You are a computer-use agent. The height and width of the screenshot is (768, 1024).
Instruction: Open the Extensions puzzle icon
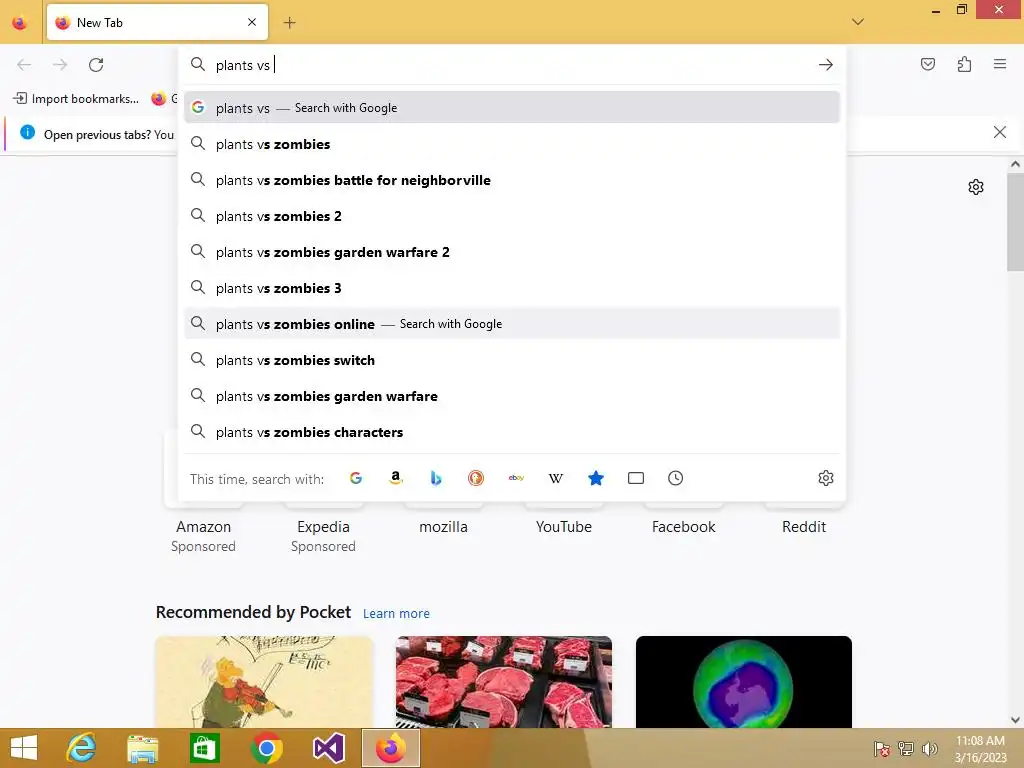pyautogui.click(x=964, y=64)
